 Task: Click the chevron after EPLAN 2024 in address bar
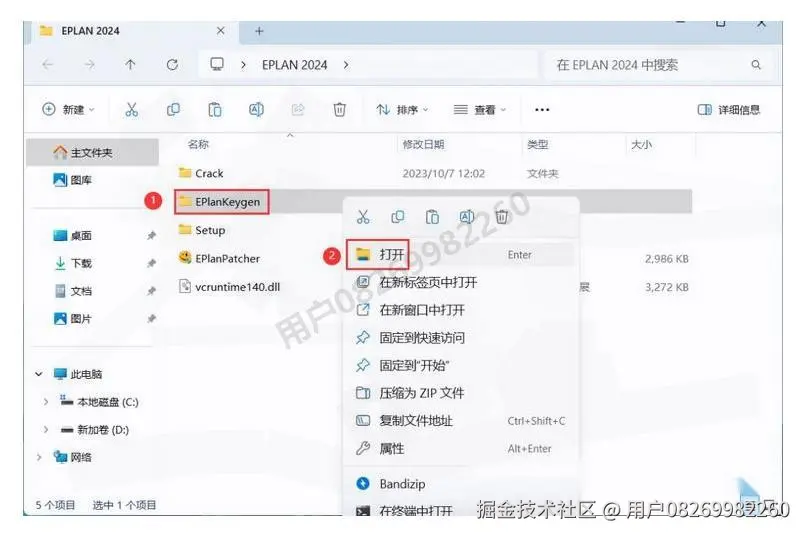coord(346,65)
